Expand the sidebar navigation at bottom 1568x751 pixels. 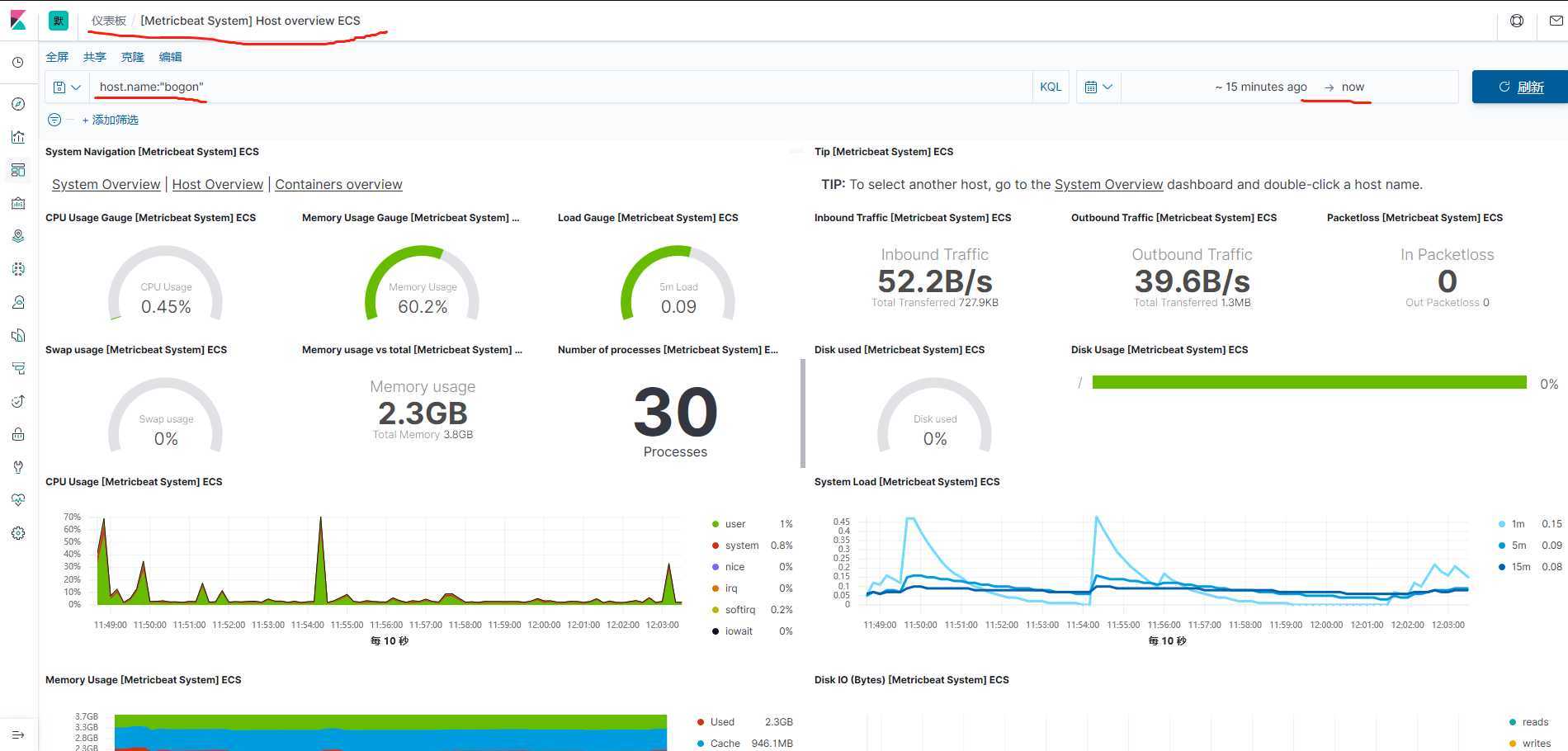[18, 734]
